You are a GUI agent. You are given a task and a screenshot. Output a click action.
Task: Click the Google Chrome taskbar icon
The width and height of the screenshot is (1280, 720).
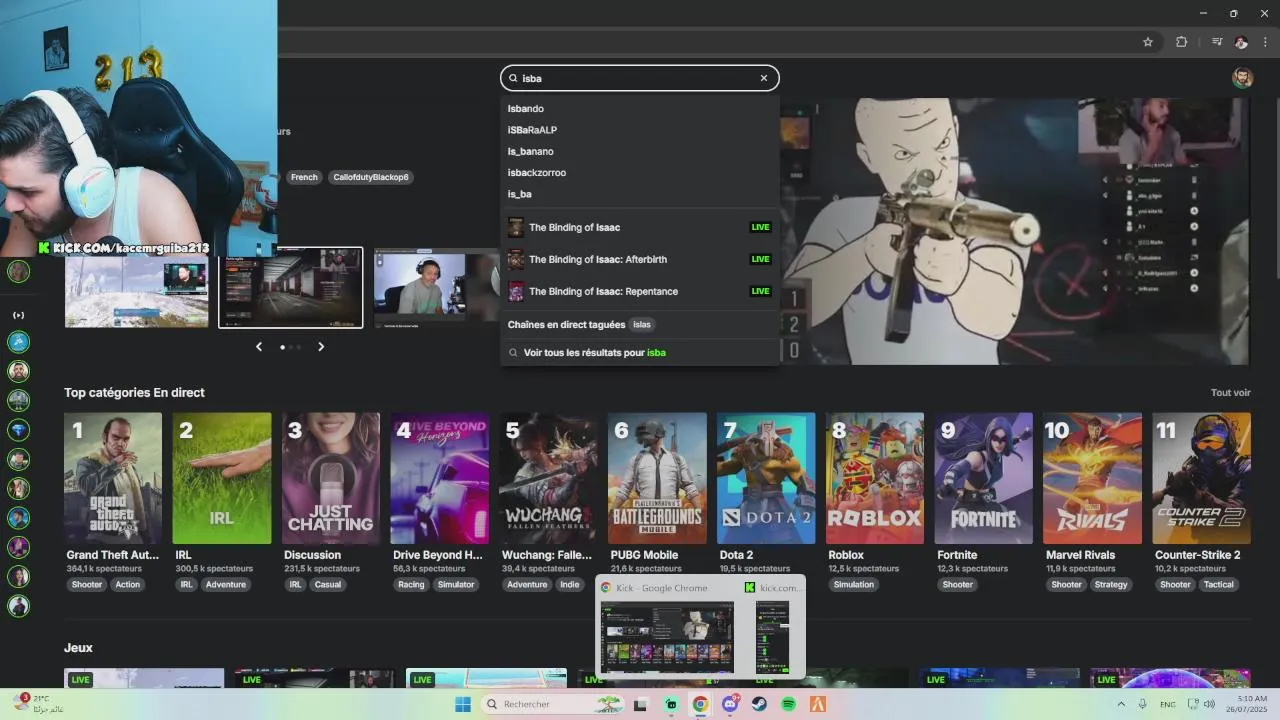(700, 704)
